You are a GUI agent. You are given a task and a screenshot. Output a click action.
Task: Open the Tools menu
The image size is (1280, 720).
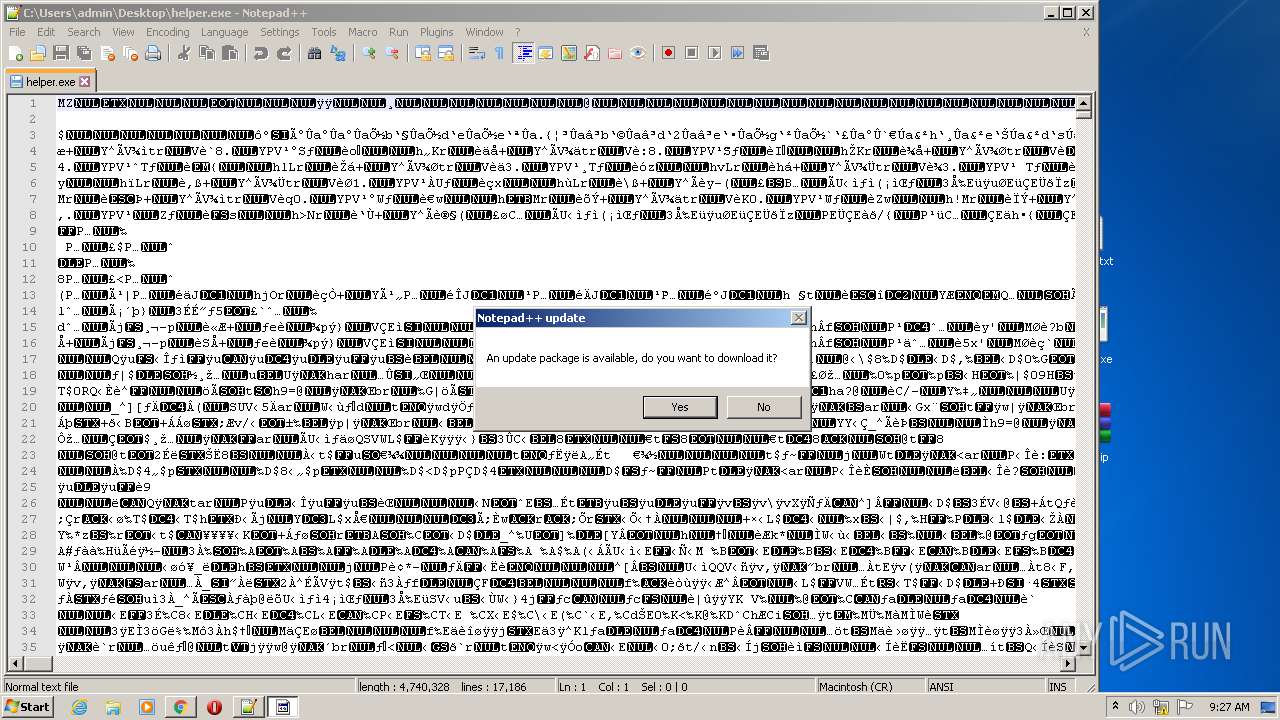[x=324, y=32]
